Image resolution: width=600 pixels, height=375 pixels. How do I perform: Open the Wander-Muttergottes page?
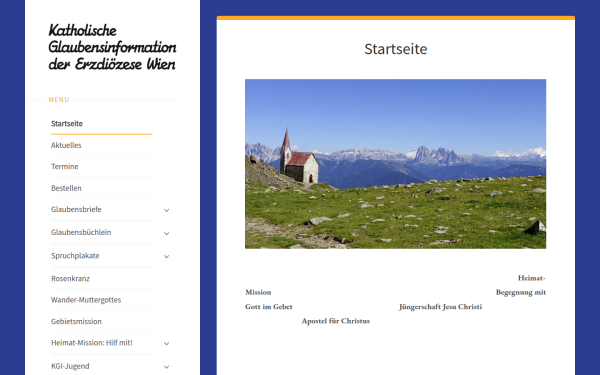point(86,300)
